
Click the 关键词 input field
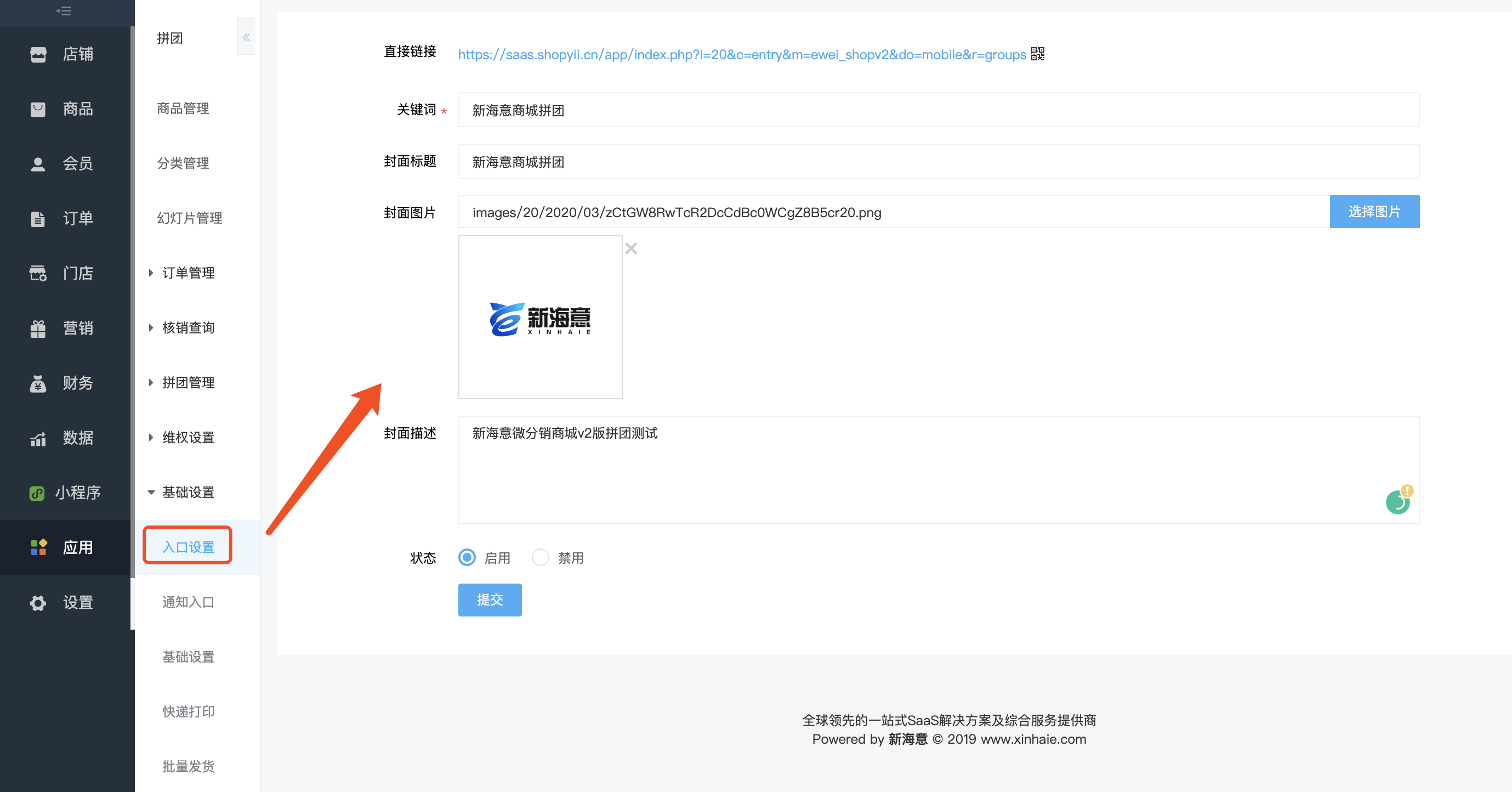[x=939, y=110]
